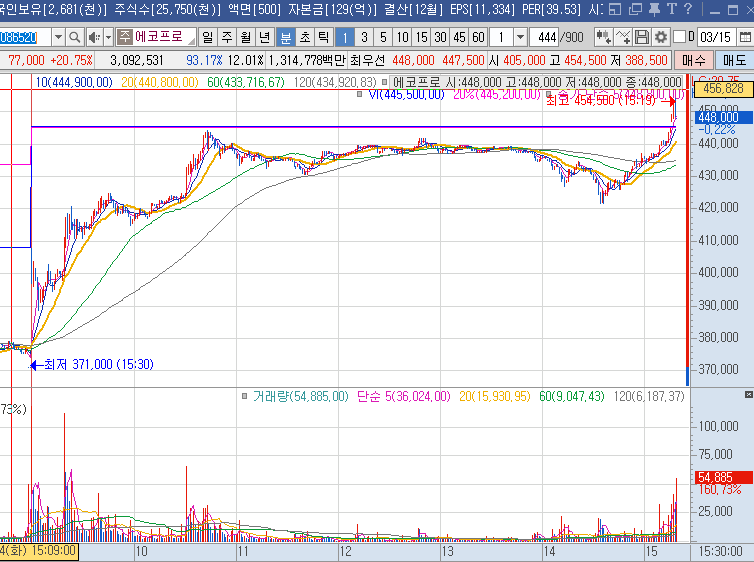Click the save chart floppy icon
This screenshot has width=754, height=562.
point(641,37)
